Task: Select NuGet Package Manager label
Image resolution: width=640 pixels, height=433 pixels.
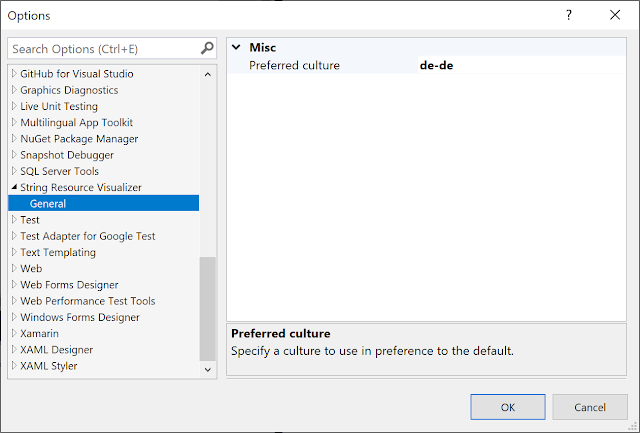Action: (79, 139)
